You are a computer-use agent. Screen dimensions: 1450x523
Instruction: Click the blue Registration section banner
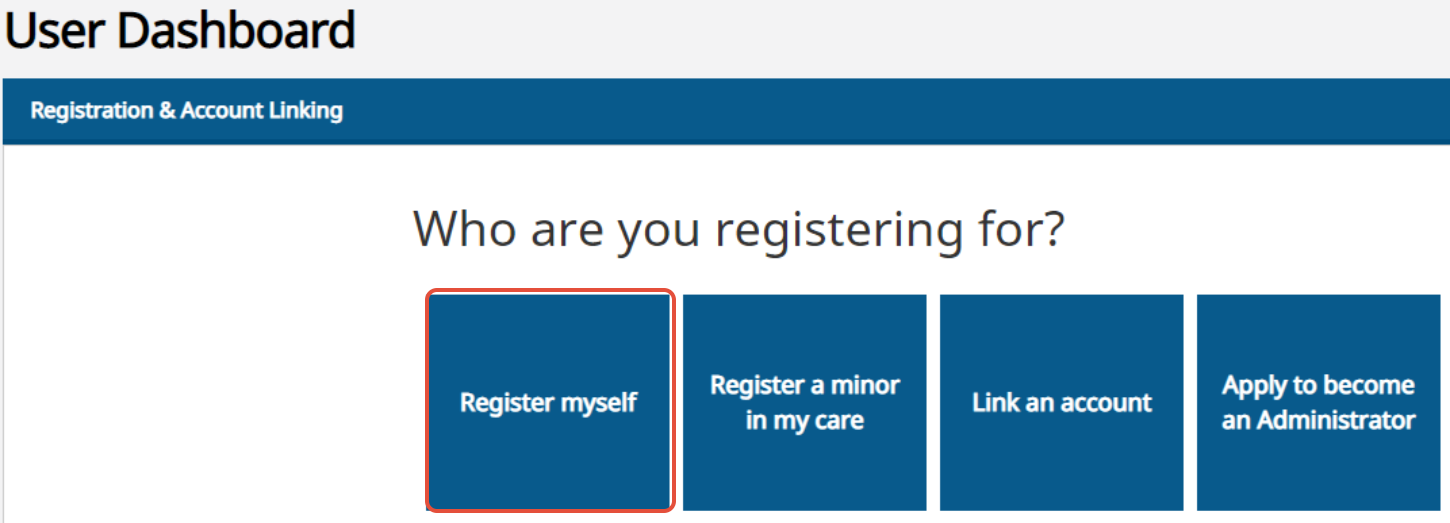point(726,111)
